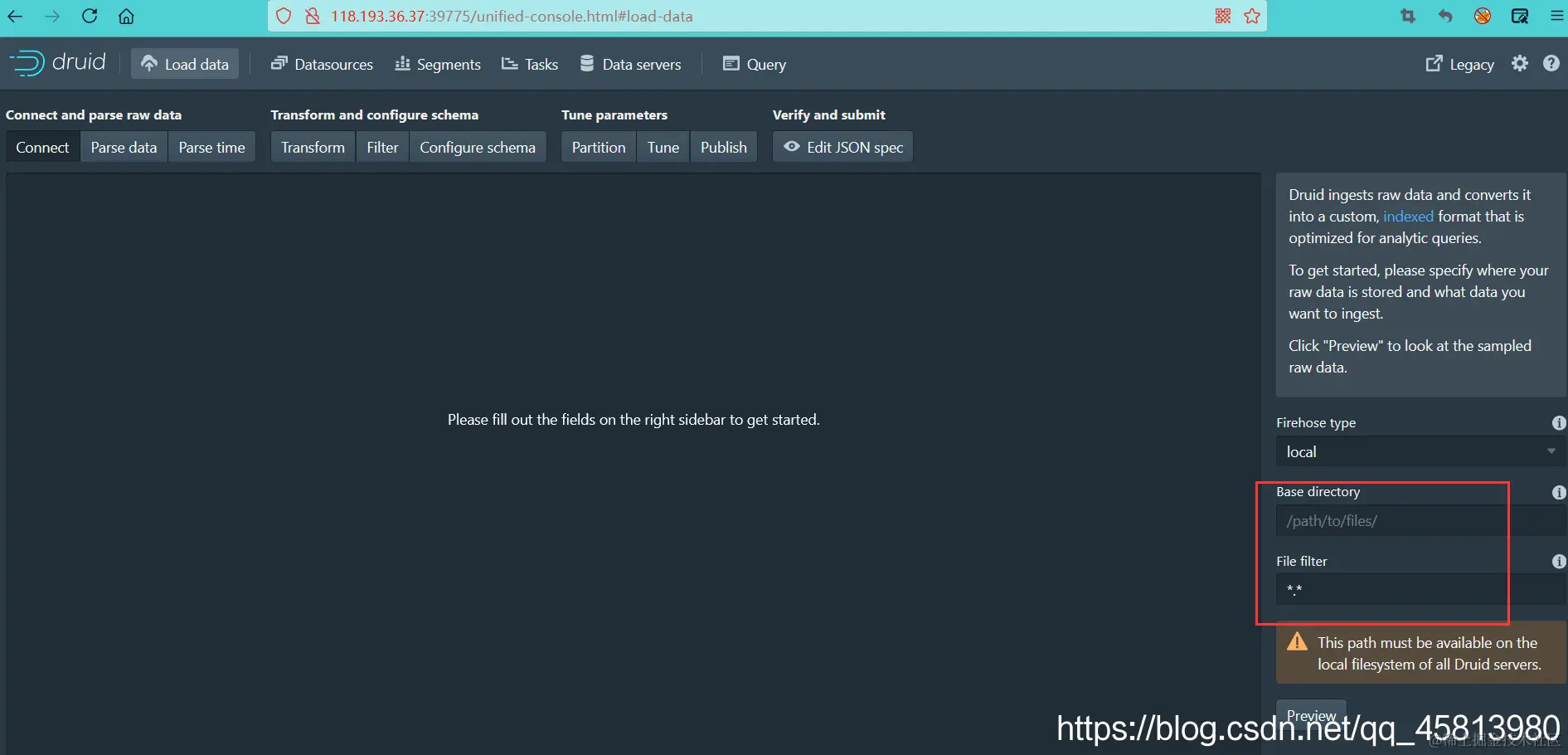Open Druid settings gear icon
The width and height of the screenshot is (1568, 755).
click(x=1519, y=63)
